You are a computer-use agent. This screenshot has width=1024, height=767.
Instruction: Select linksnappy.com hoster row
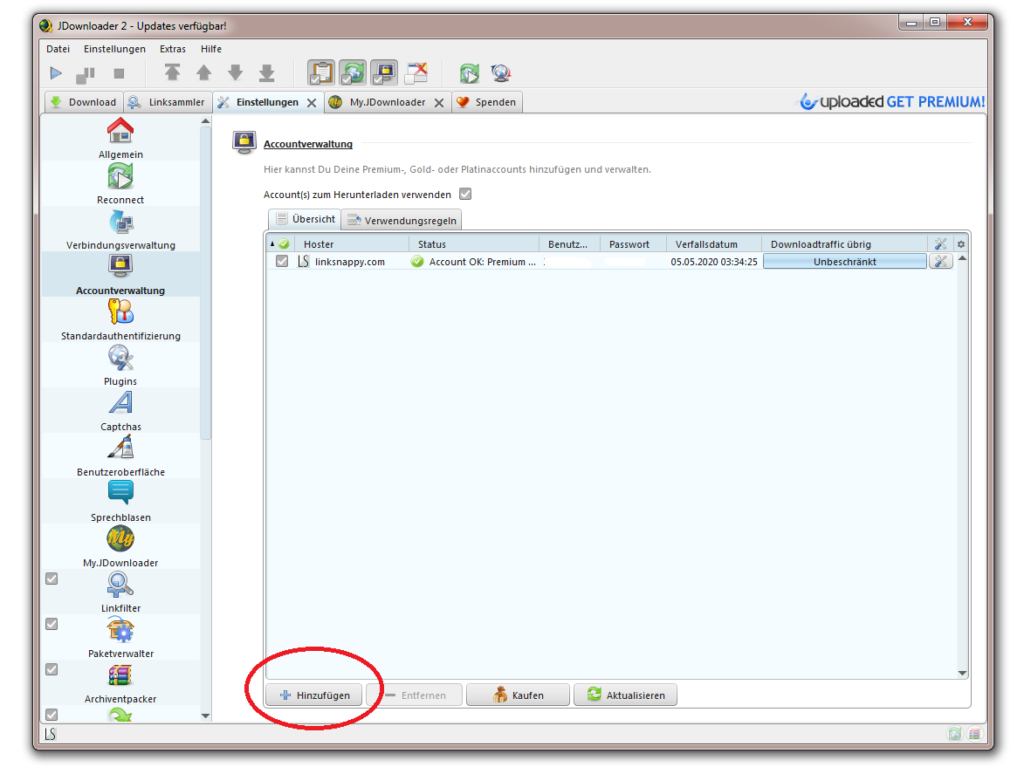611,261
